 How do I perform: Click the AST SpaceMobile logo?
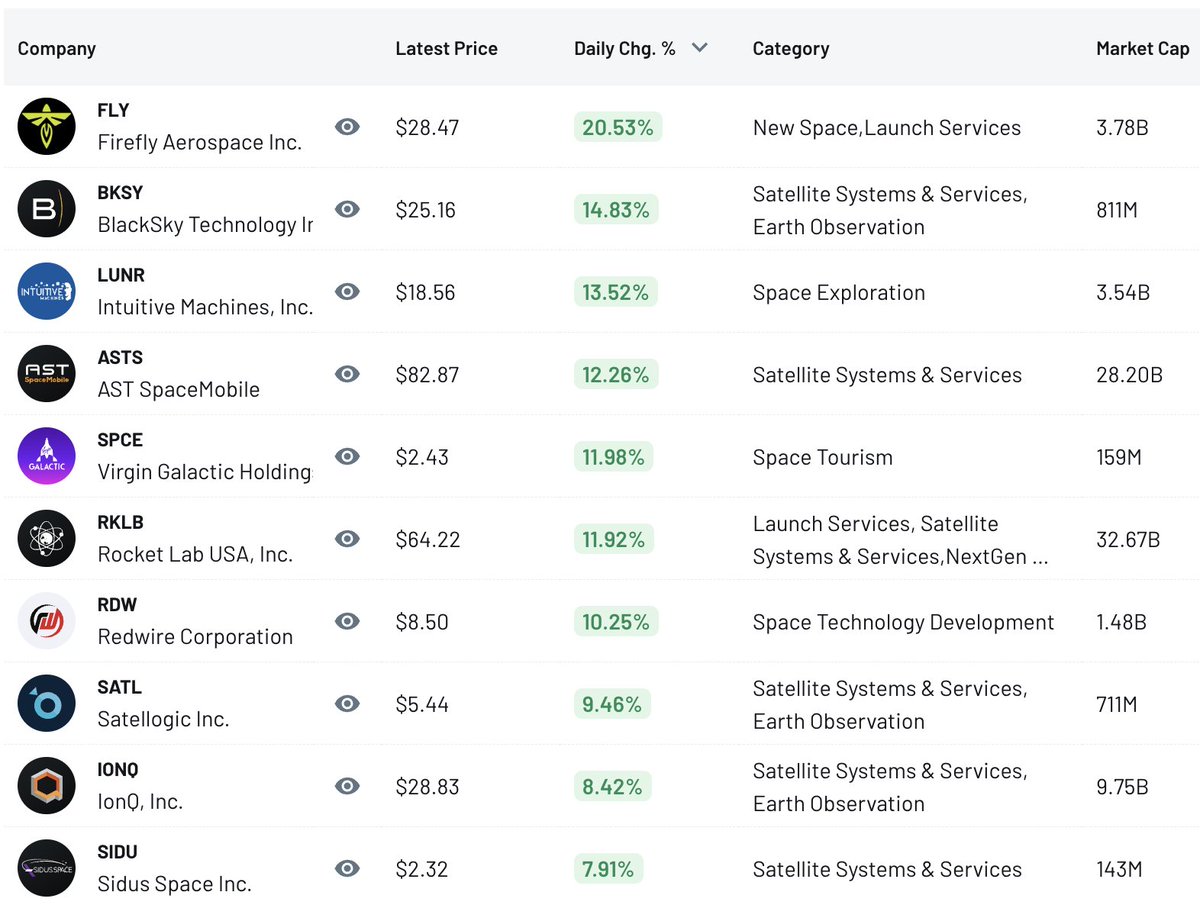tap(46, 374)
